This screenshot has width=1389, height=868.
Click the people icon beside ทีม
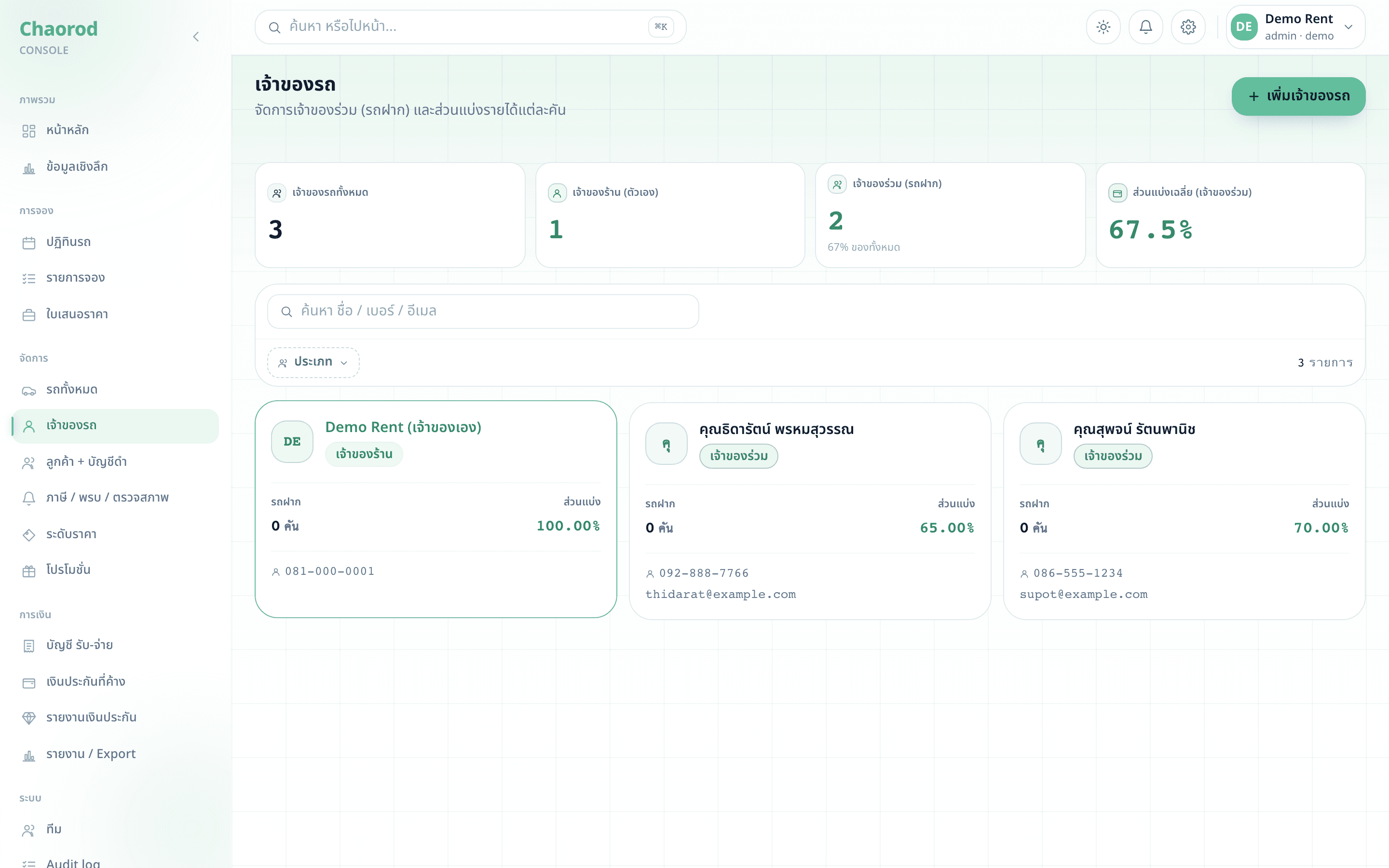(29, 830)
